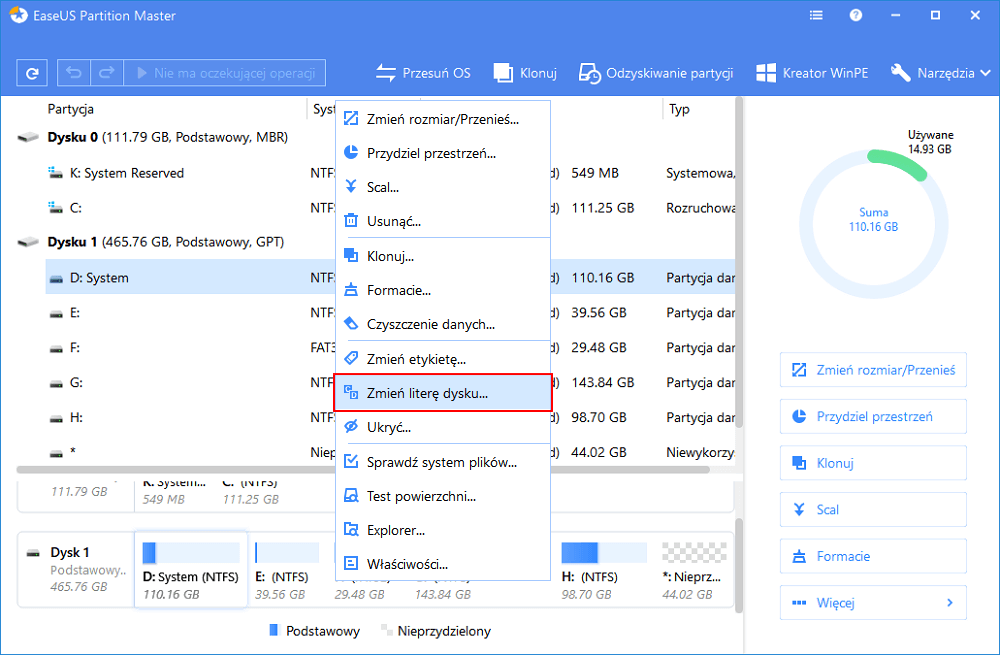The image size is (1000, 655).
Task: Open the help question mark icon
Action: click(x=856, y=15)
